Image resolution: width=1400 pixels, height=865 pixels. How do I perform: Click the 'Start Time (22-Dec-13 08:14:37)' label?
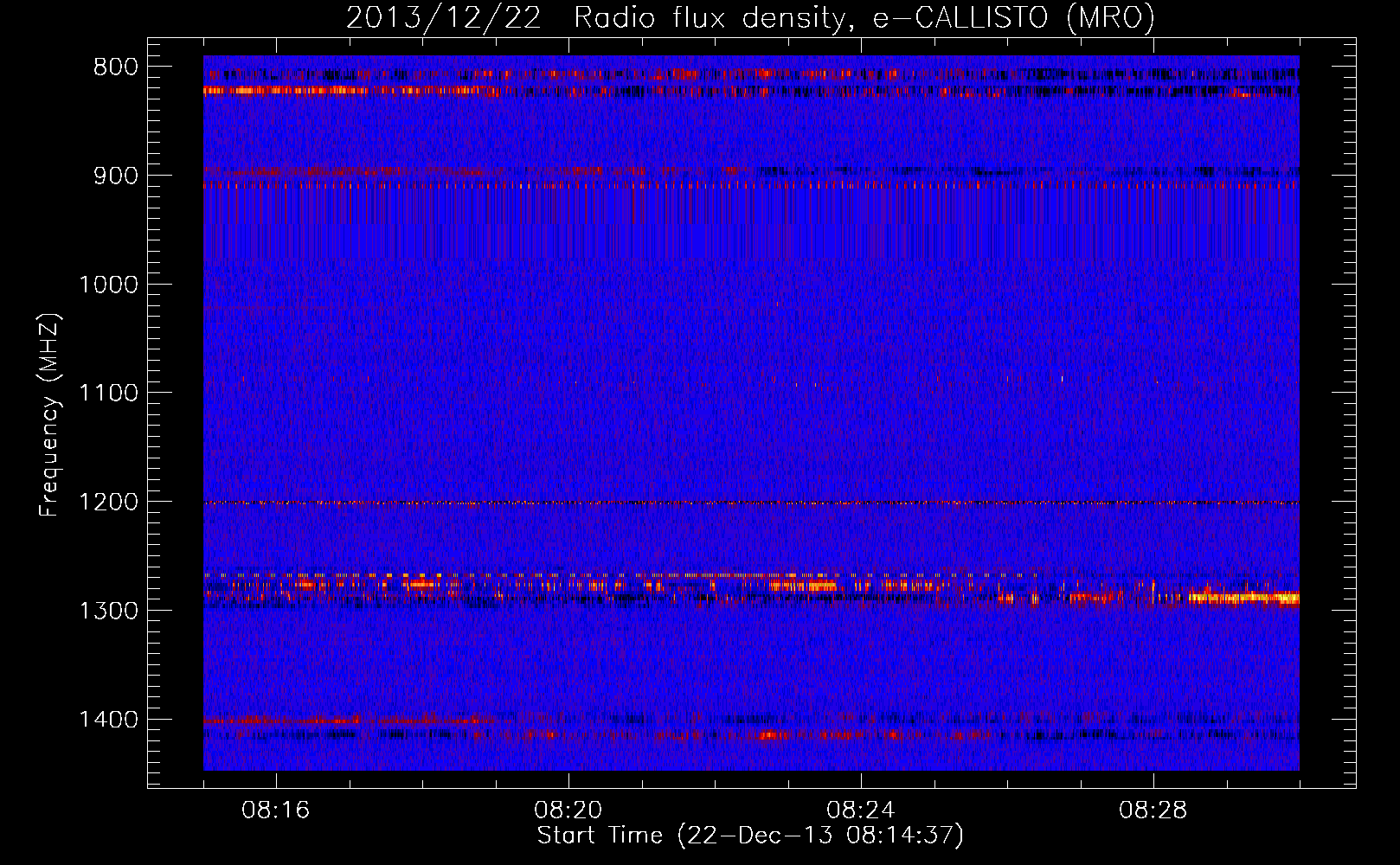[x=750, y=836]
